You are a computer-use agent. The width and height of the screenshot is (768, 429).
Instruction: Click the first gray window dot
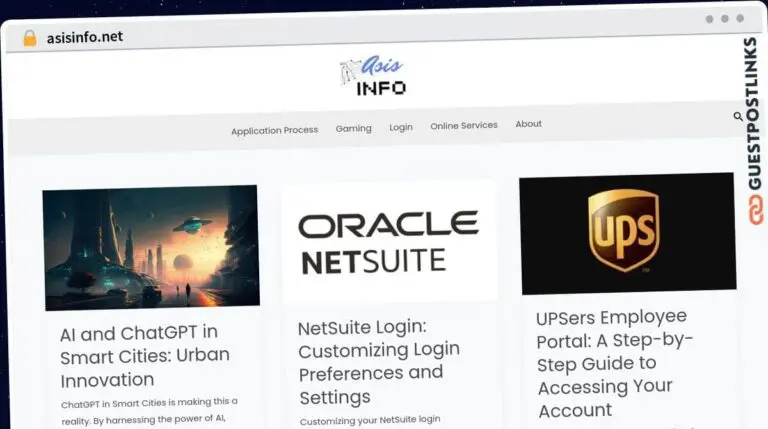710,19
